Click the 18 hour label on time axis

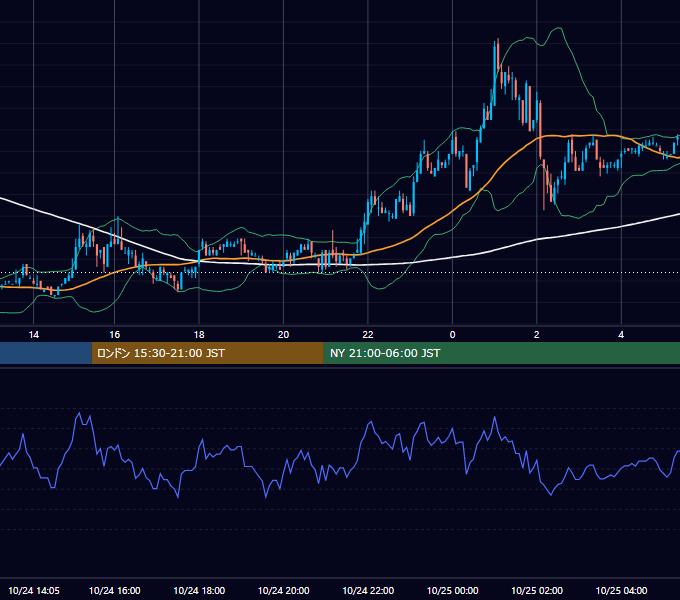(199, 335)
